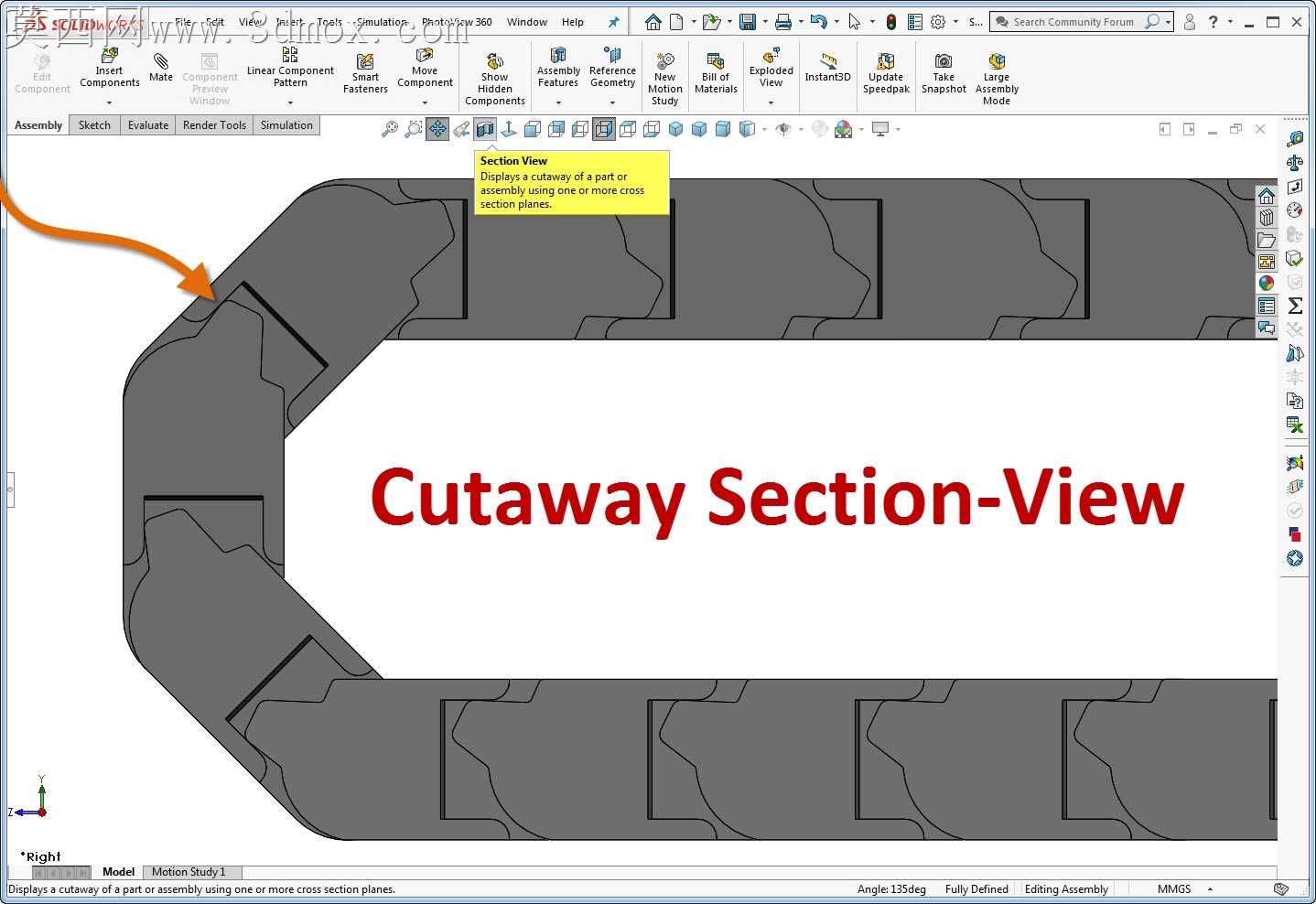Expand the Assembly Features dropdown arrow
Screen dimensions: 1316x904
point(558,102)
